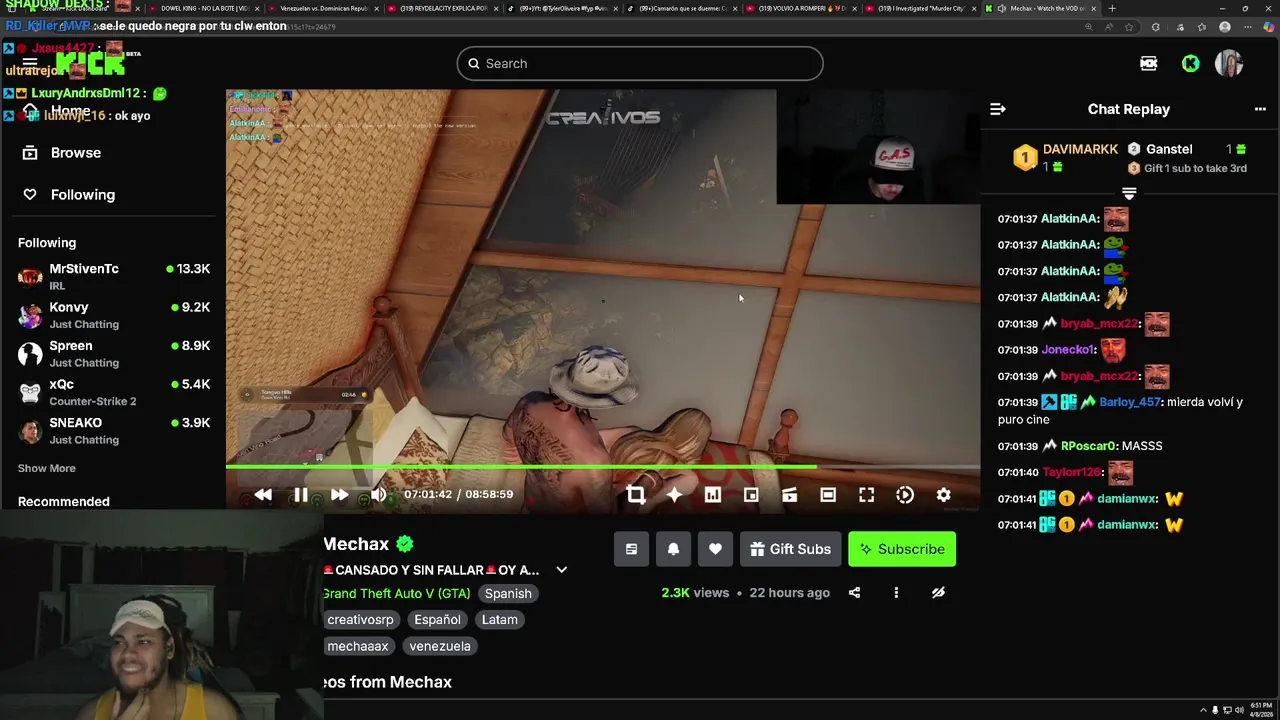The width and height of the screenshot is (1280, 720).
Task: Click the autoplay circle-play icon in player
Action: pyautogui.click(x=905, y=495)
